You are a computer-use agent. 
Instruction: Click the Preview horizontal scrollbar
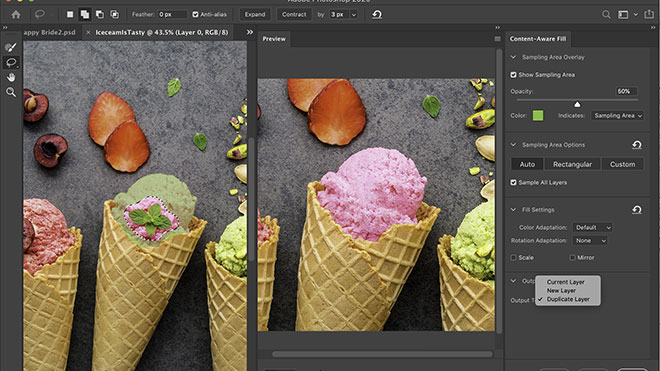pyautogui.click(x=382, y=354)
